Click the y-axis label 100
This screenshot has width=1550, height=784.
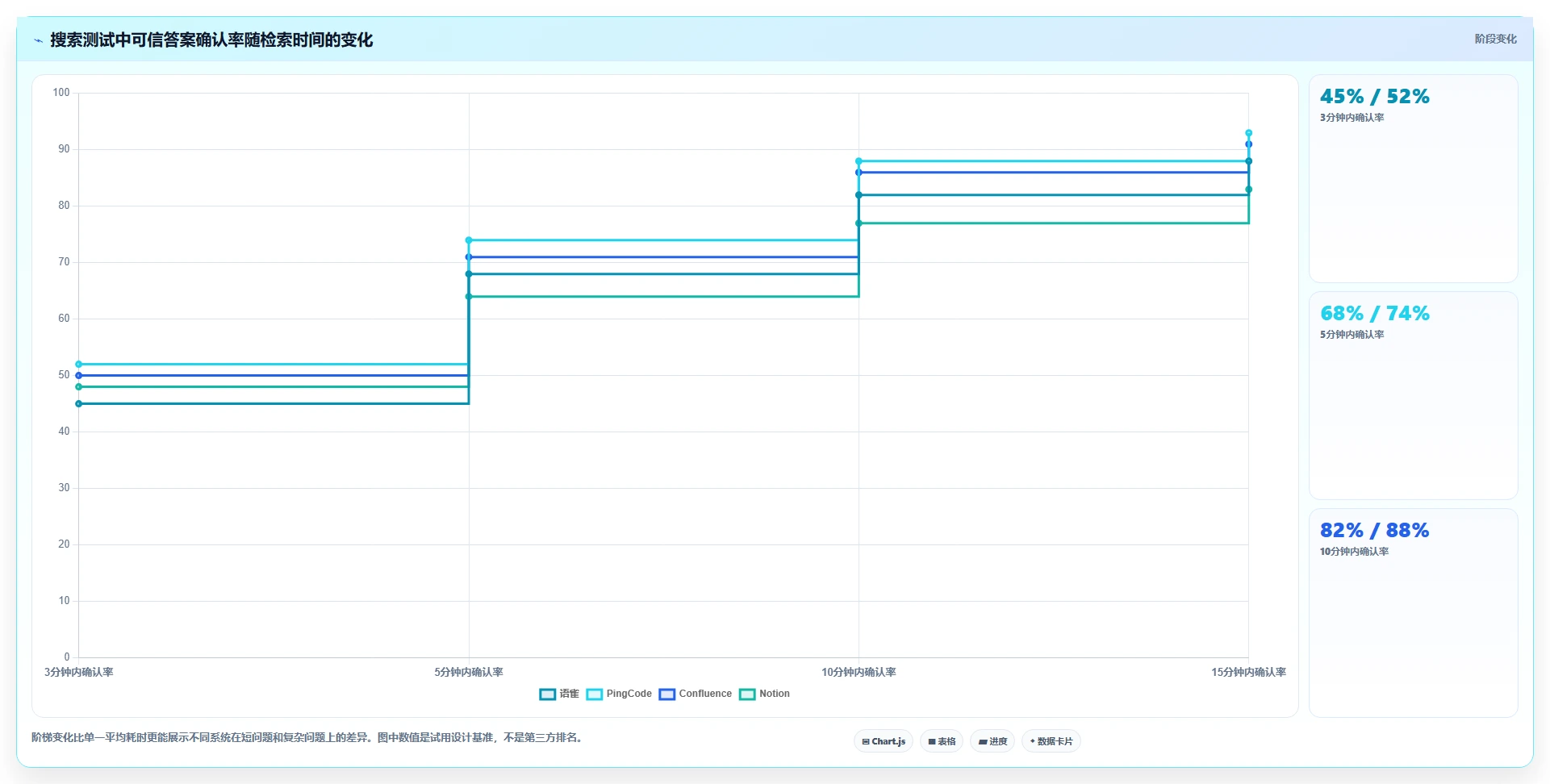pos(61,93)
